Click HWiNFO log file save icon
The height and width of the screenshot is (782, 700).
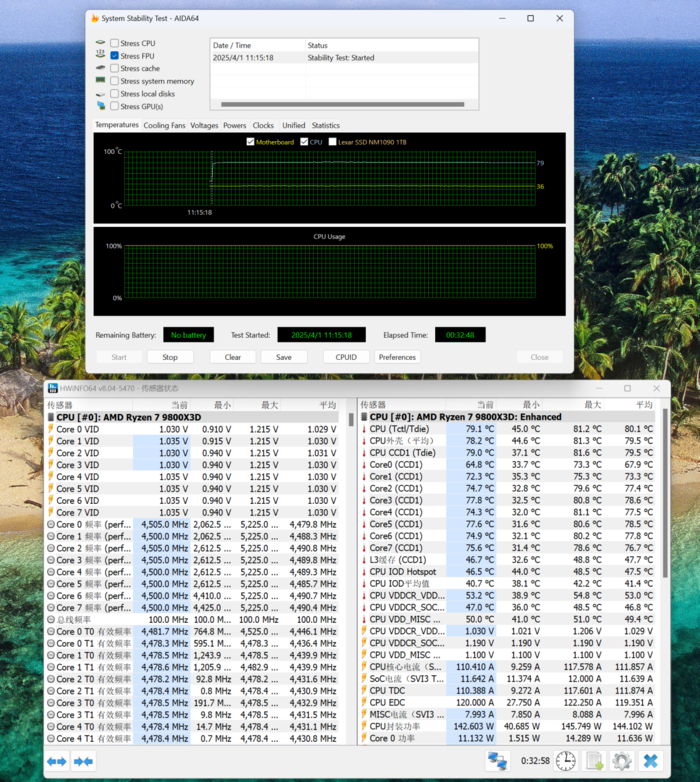coord(594,761)
